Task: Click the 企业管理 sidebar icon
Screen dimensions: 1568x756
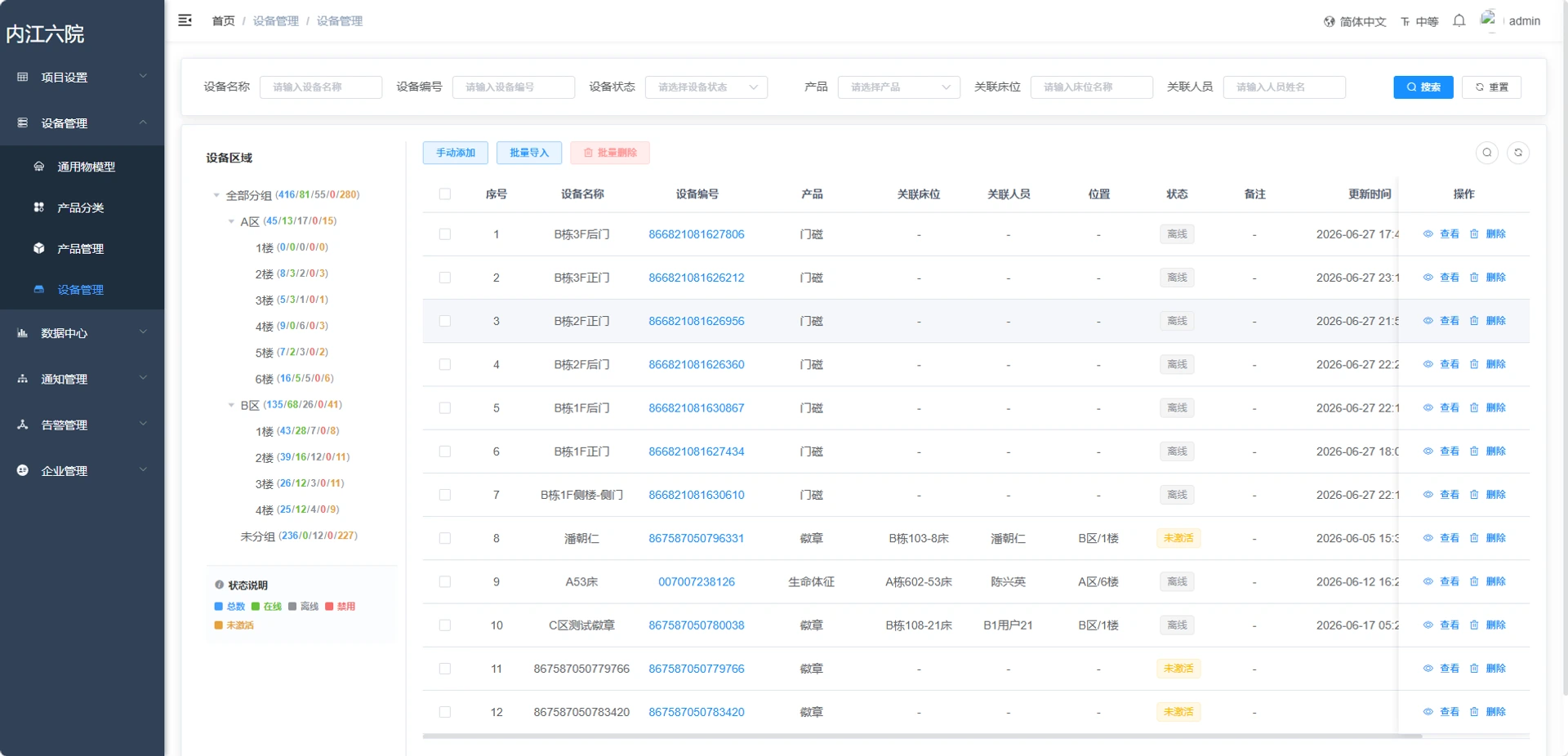Action: pos(23,470)
